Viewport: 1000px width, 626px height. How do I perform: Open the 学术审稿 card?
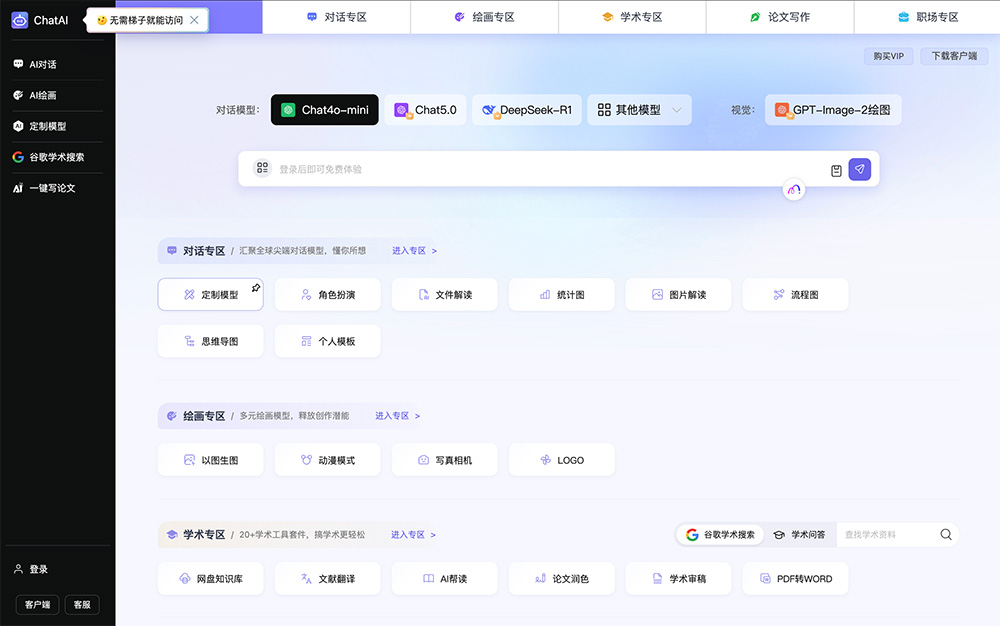679,579
